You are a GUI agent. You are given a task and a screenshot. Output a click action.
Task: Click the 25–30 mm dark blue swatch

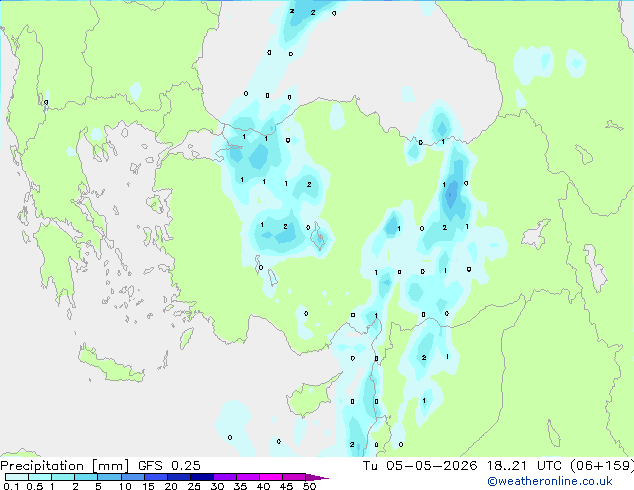(x=201, y=477)
